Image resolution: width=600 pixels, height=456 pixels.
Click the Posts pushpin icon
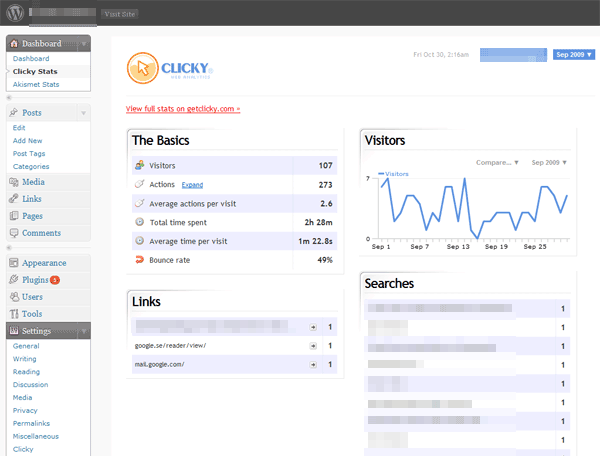pos(14,112)
